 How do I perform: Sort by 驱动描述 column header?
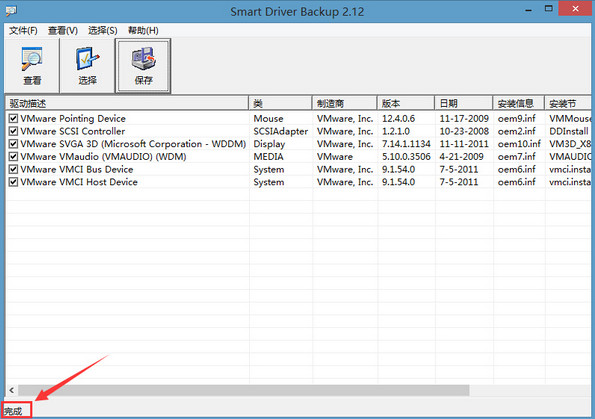127,103
